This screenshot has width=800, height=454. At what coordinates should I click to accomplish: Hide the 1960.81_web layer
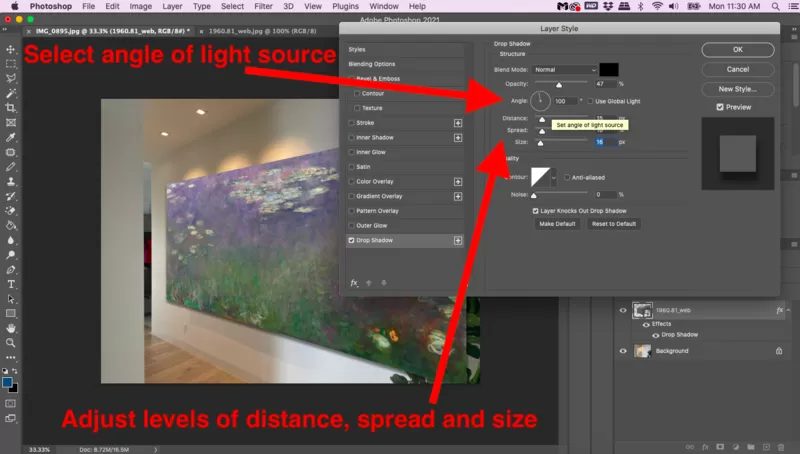tap(623, 310)
